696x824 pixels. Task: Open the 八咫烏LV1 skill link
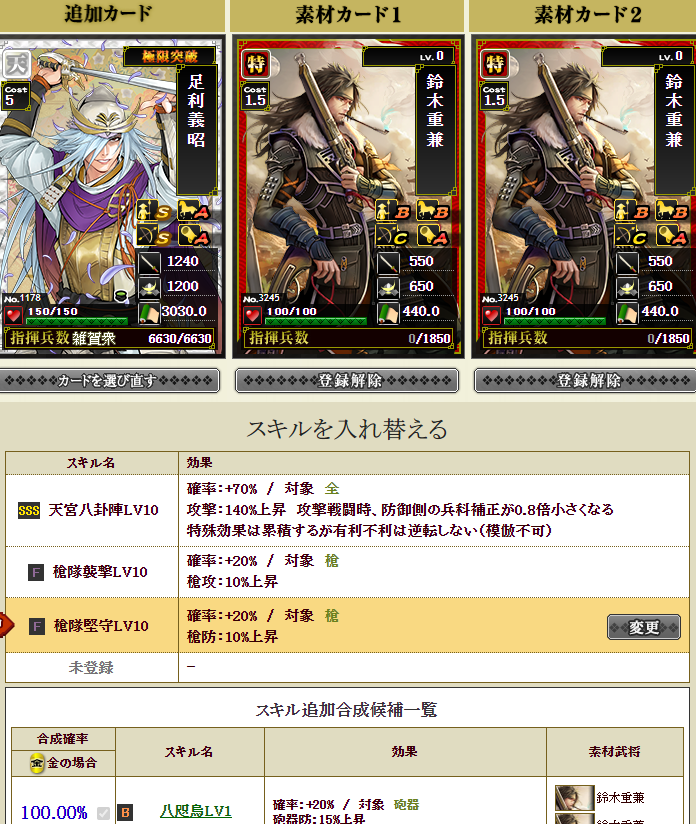click(196, 811)
